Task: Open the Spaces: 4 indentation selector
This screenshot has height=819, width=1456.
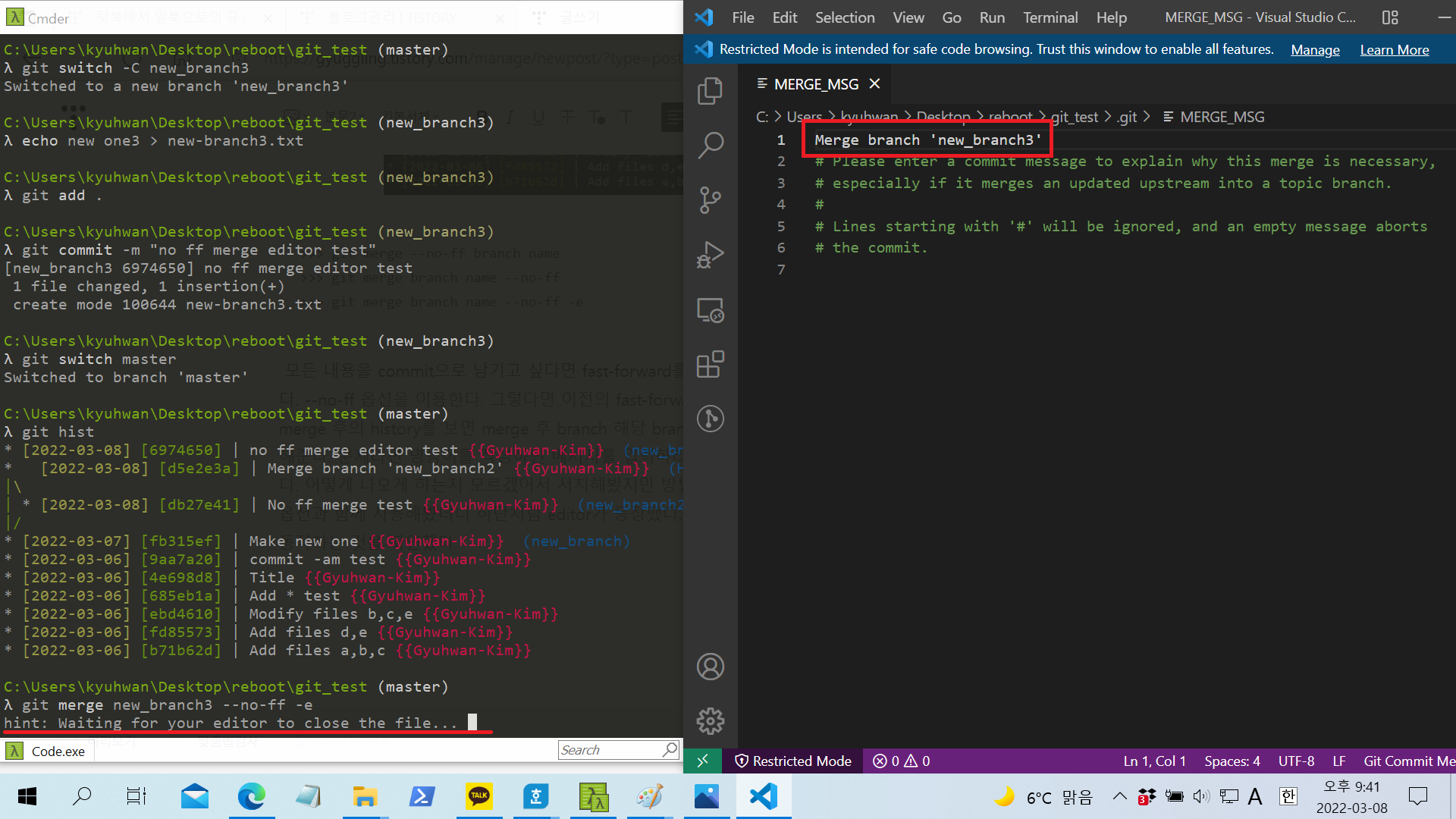Action: (x=1232, y=761)
